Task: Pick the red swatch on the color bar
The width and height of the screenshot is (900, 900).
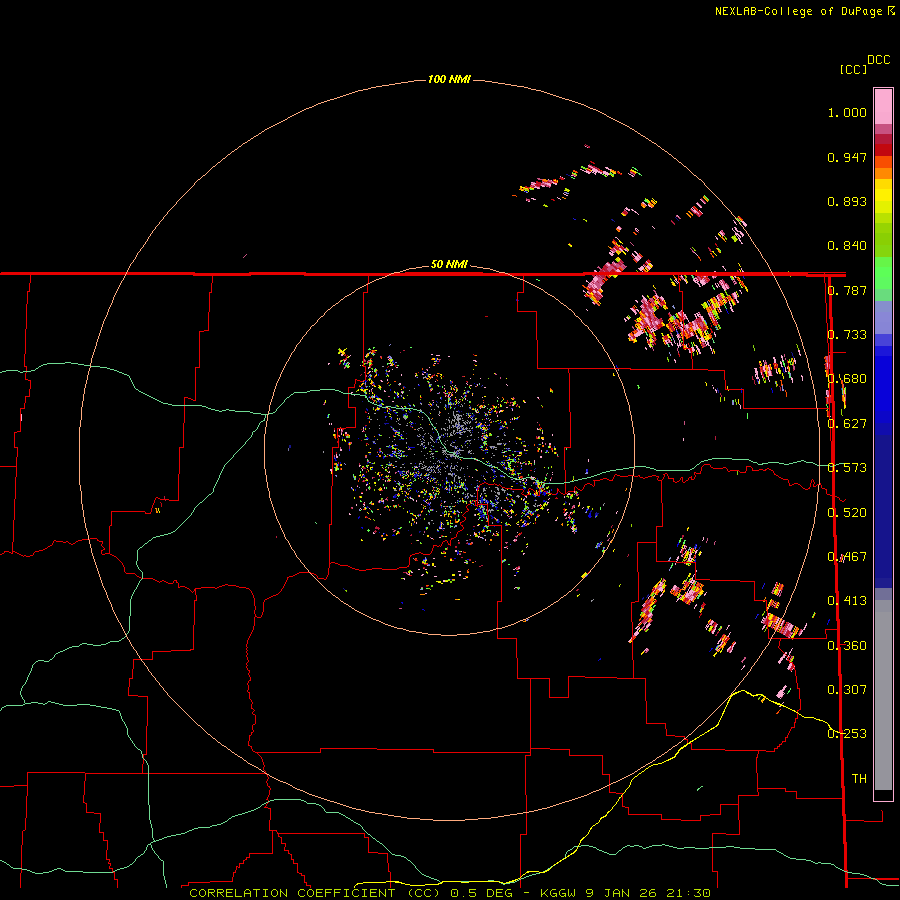Action: [883, 150]
